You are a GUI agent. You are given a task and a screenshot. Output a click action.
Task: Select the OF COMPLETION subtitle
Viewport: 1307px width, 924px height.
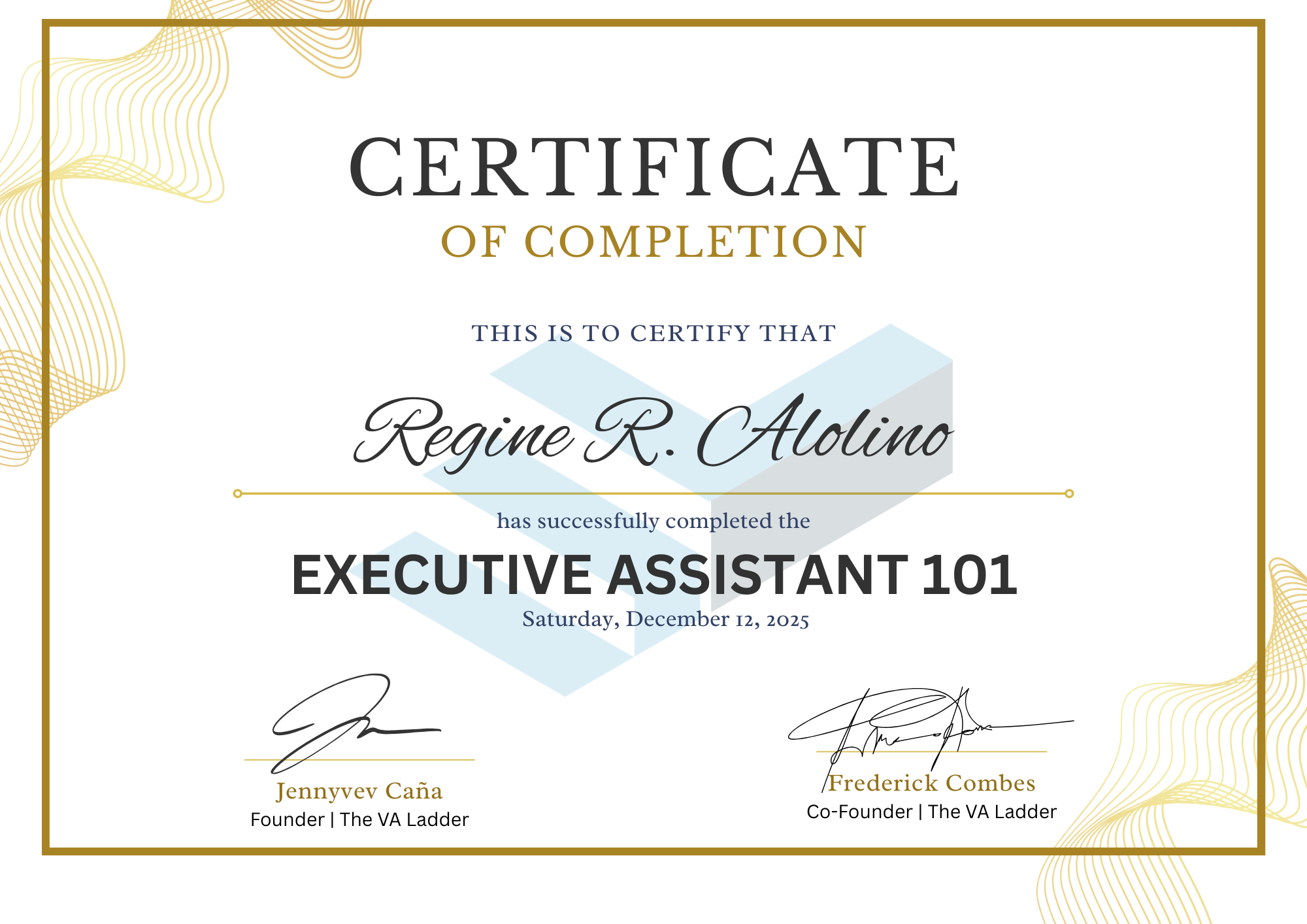653,243
